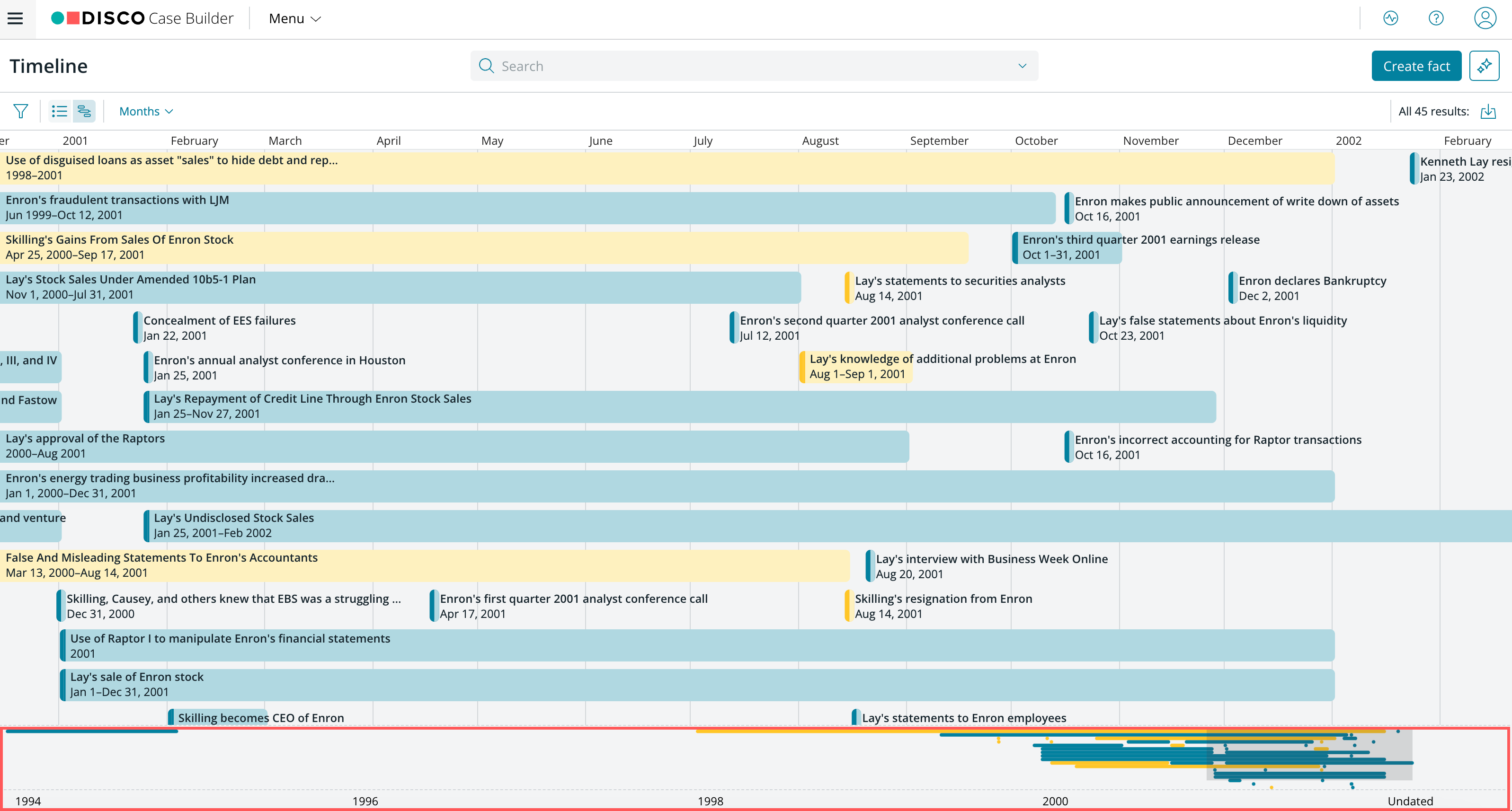Image resolution: width=1512 pixels, height=811 pixels.
Task: Open the Months scale dropdown
Action: coord(146,112)
